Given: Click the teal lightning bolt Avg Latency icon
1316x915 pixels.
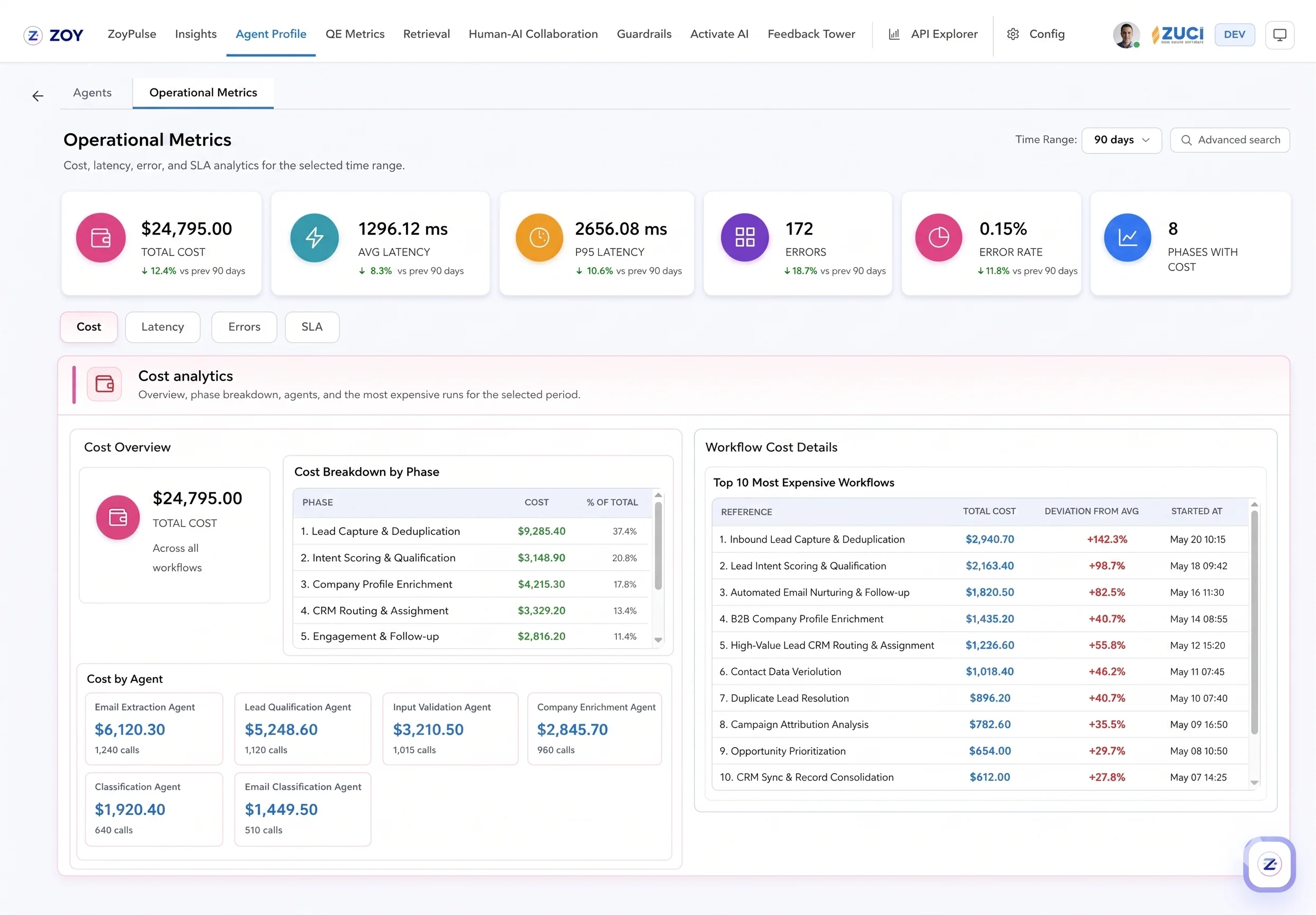Looking at the screenshot, I should pyautogui.click(x=314, y=237).
